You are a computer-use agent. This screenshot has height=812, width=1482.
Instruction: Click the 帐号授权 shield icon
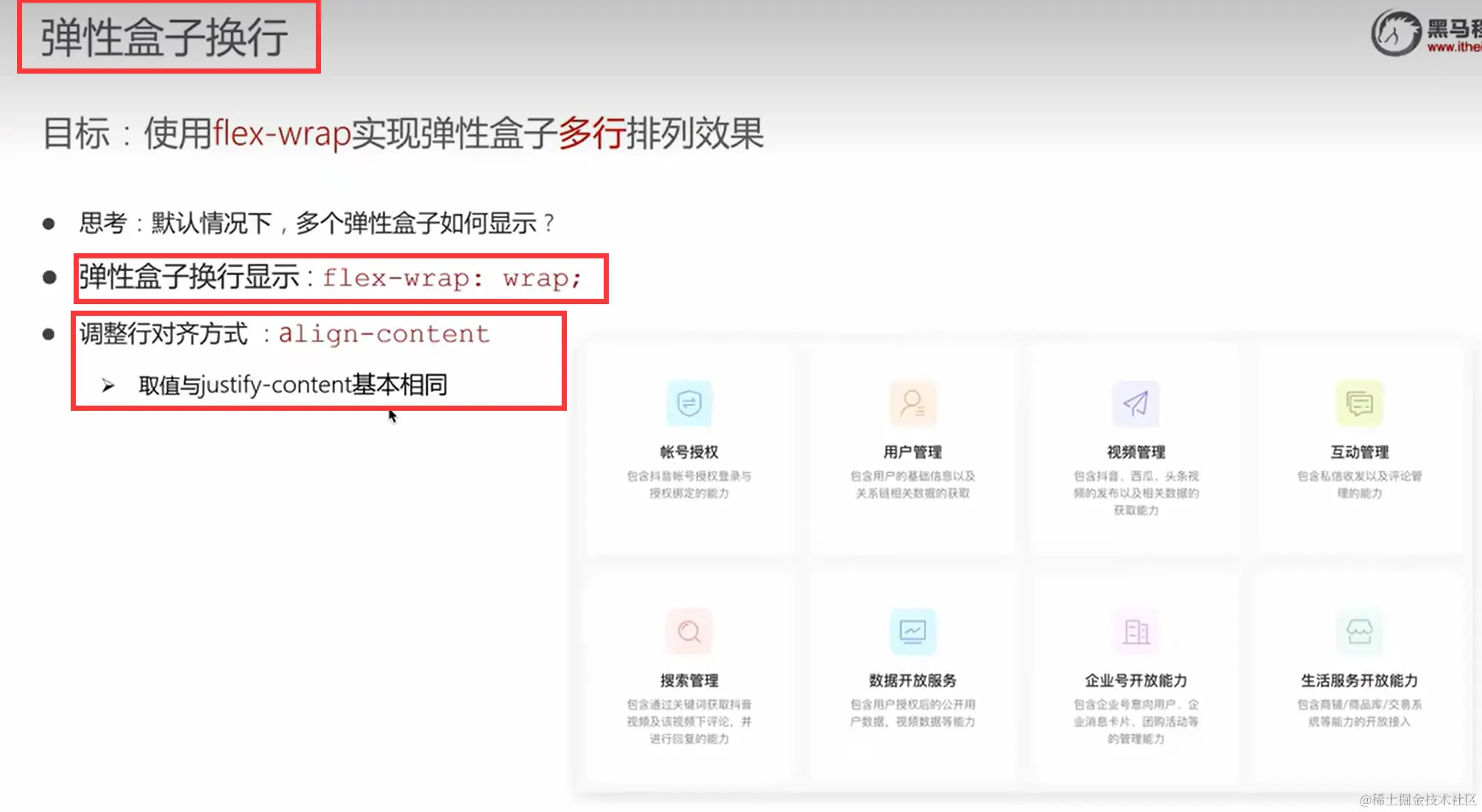(688, 403)
